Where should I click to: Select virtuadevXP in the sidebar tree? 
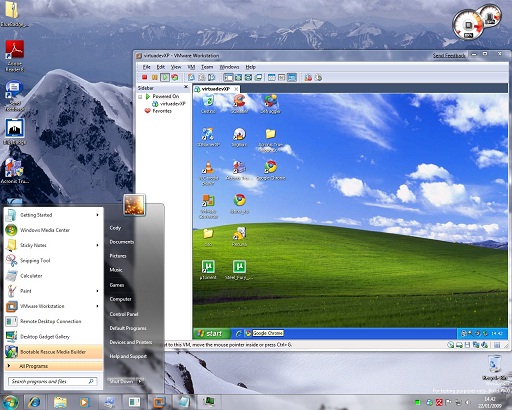pos(169,104)
